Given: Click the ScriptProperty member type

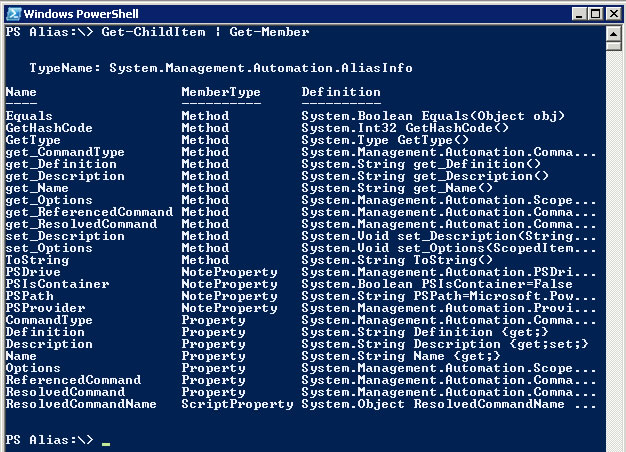Looking at the screenshot, I should point(238,404).
